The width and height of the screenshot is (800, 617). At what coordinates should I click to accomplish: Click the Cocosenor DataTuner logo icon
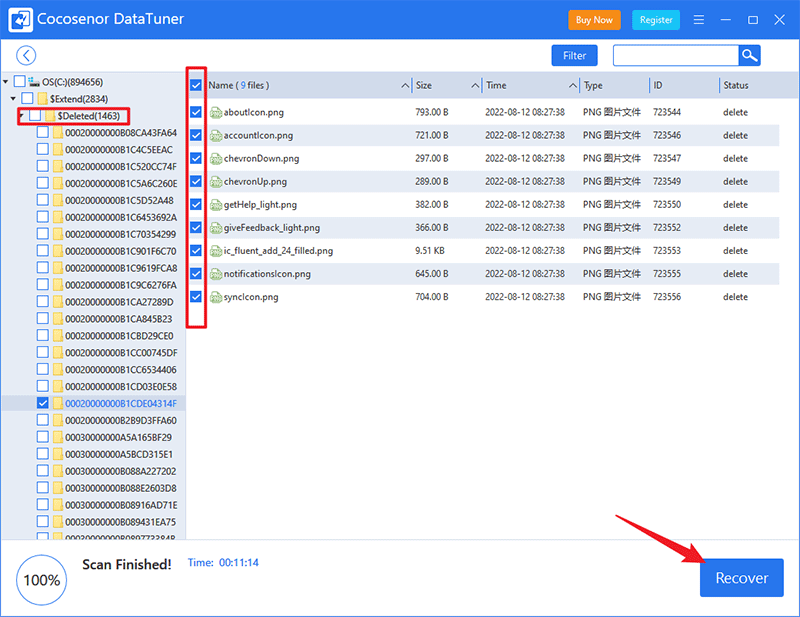[x=20, y=20]
